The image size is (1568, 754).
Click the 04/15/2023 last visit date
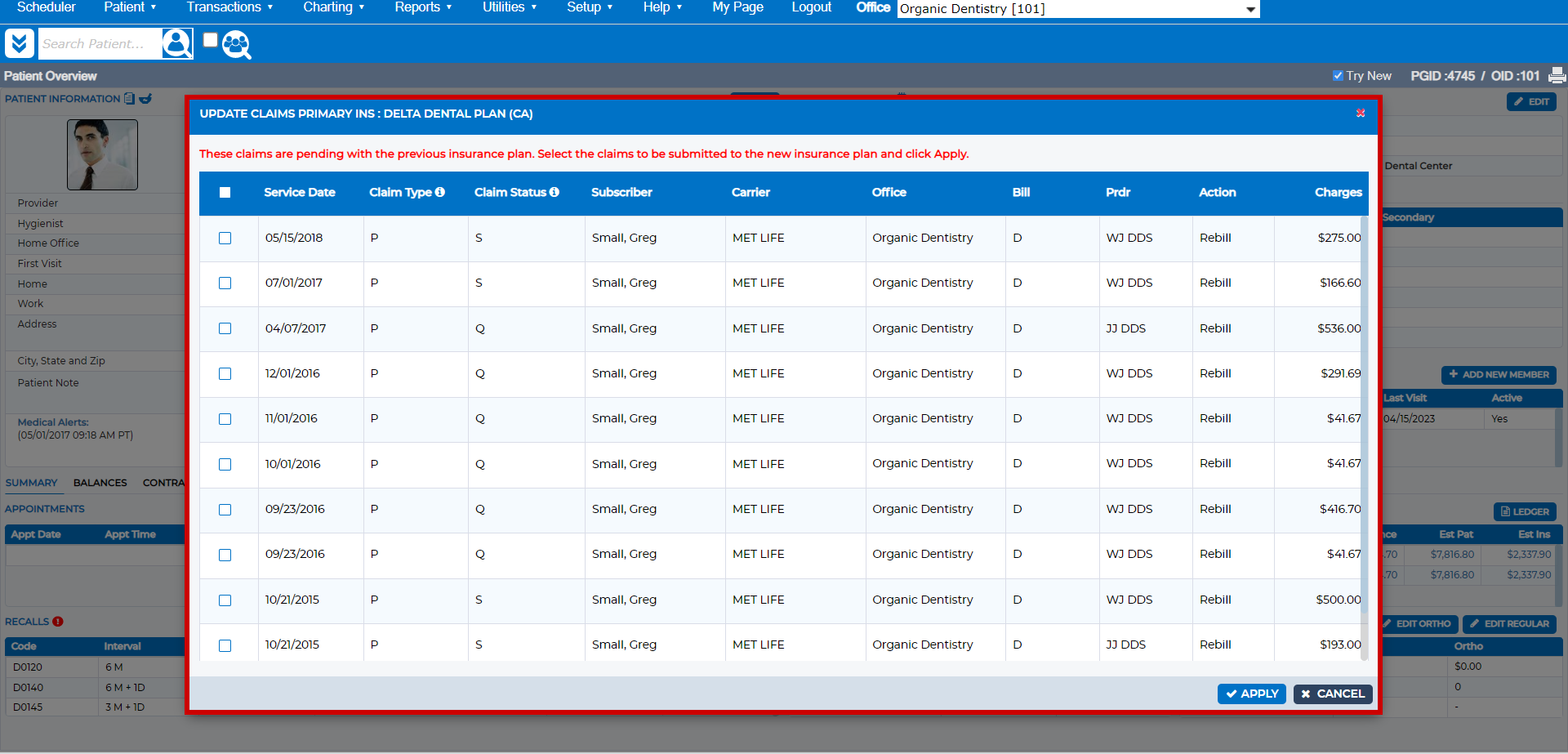(x=1409, y=418)
